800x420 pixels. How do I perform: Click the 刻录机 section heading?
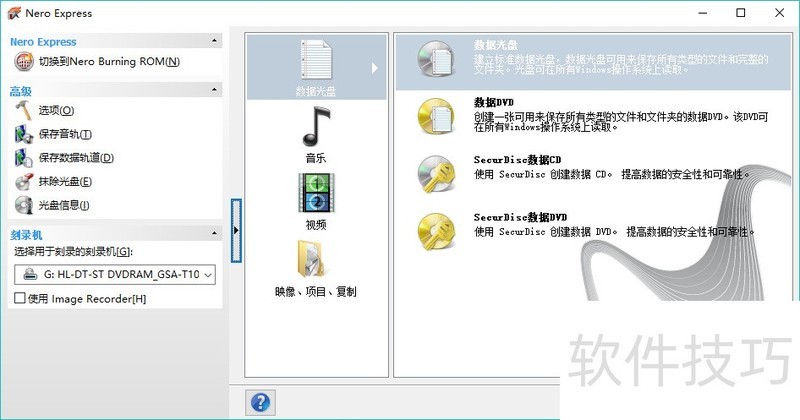[26, 235]
